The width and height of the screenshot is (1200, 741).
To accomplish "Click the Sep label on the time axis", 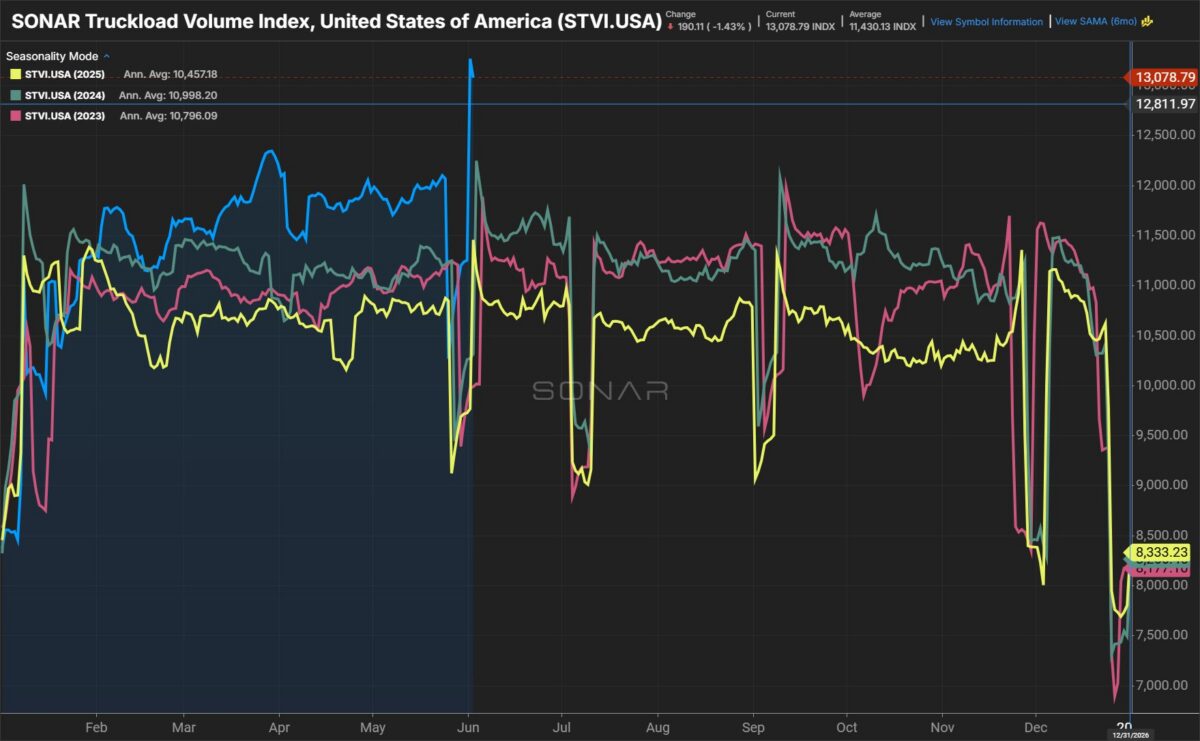I will click(753, 727).
